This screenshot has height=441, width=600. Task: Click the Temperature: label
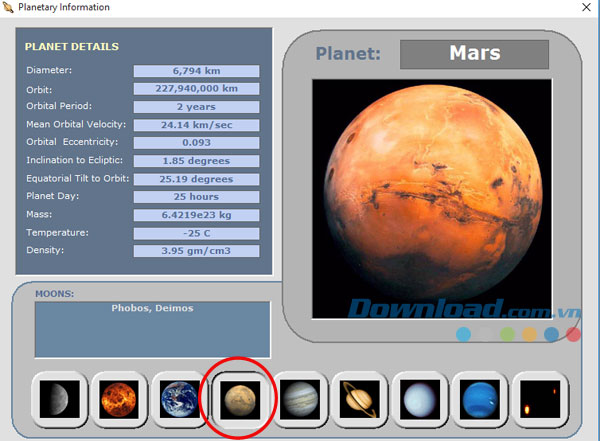tap(57, 233)
